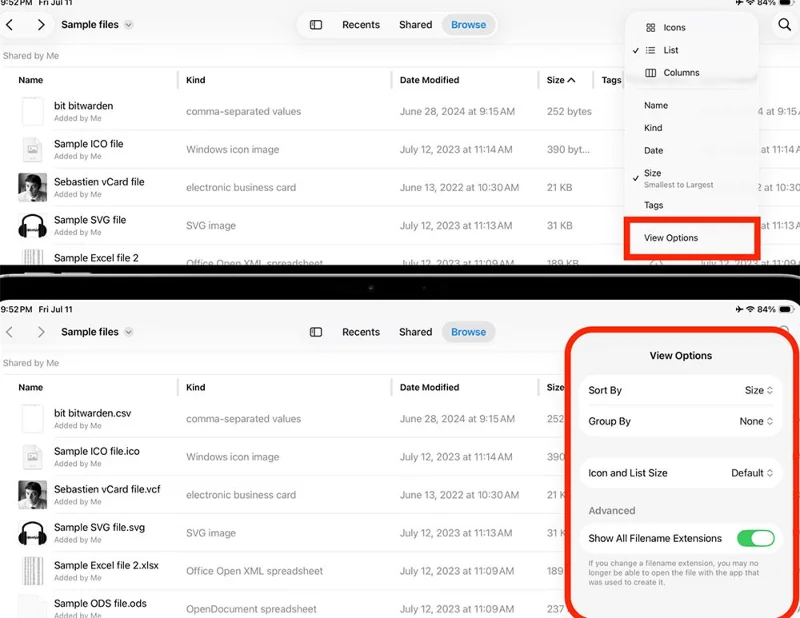Open the sidebar toggle icon
Screen dimensions: 800x618
tap(314, 25)
